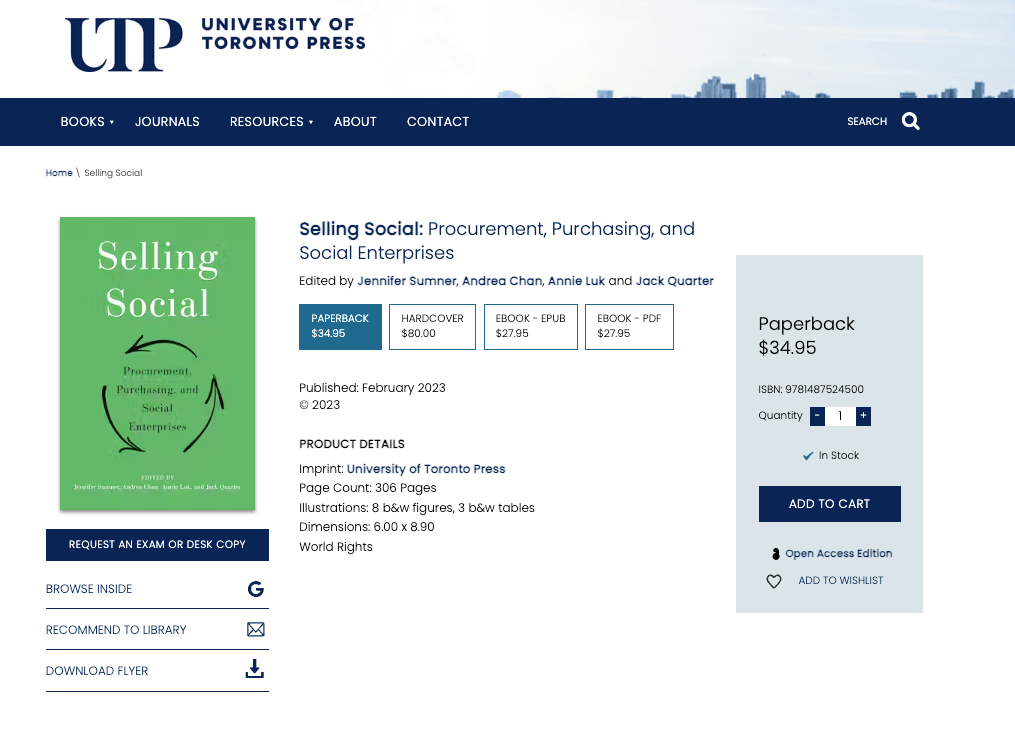Click the 'Page Count: 306 Pages' text
Viewport: 1015px width, 741px height.
[368, 488]
